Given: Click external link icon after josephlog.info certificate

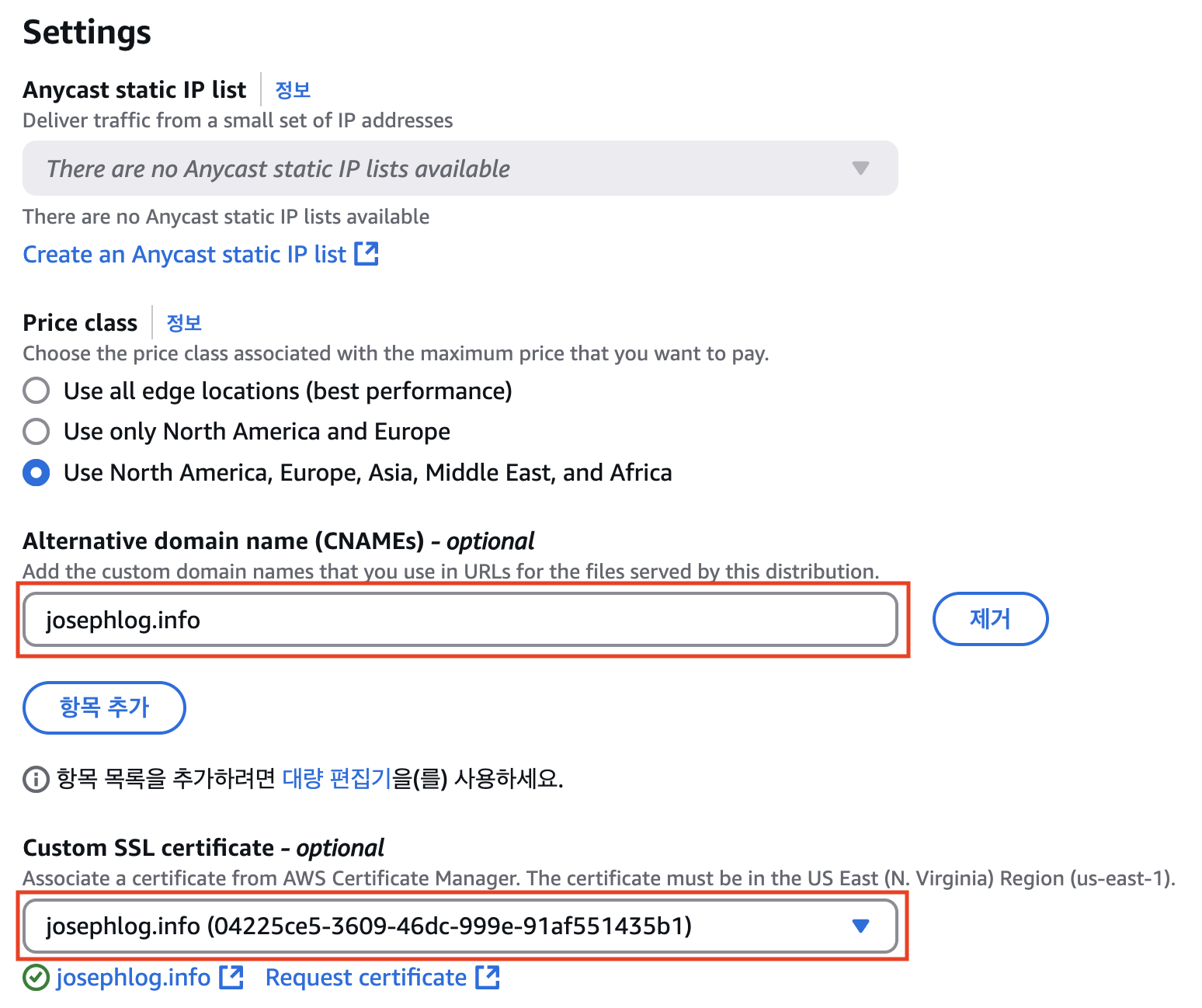Looking at the screenshot, I should click(x=231, y=978).
